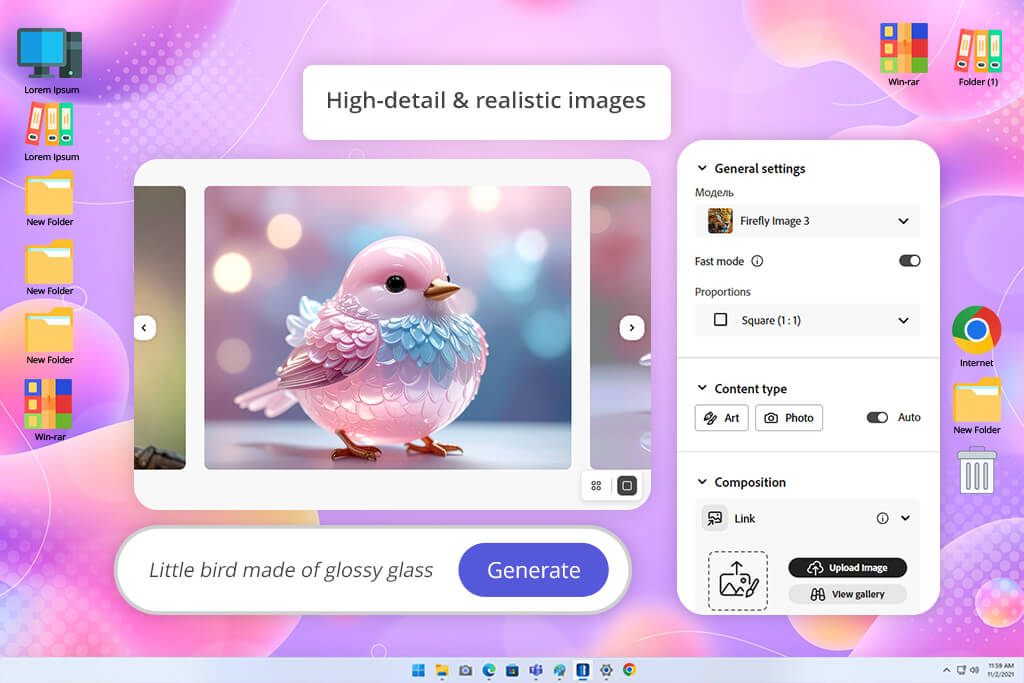
Task: Click the Link composition image icon
Action: tap(714, 518)
